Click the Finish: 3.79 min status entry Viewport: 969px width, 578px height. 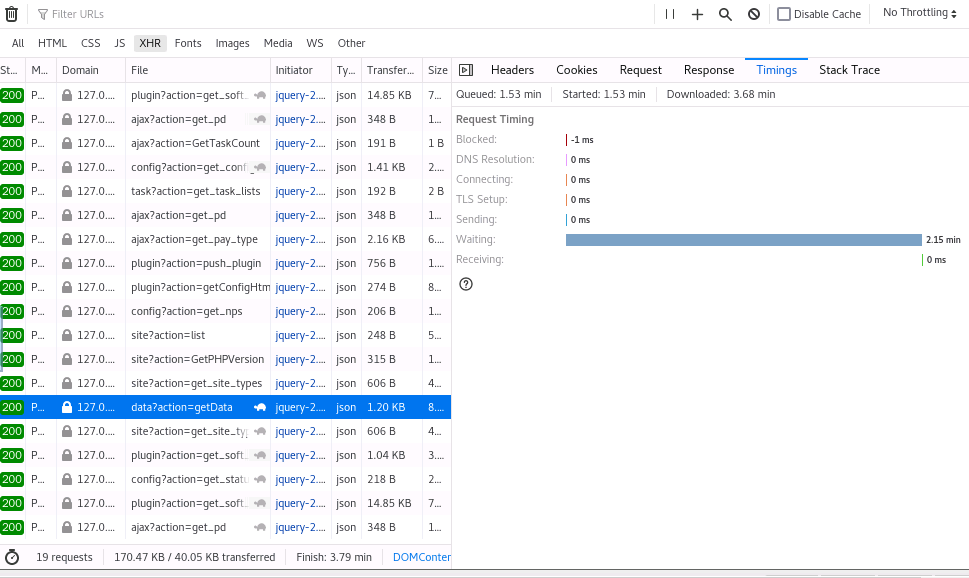pyautogui.click(x=334, y=557)
